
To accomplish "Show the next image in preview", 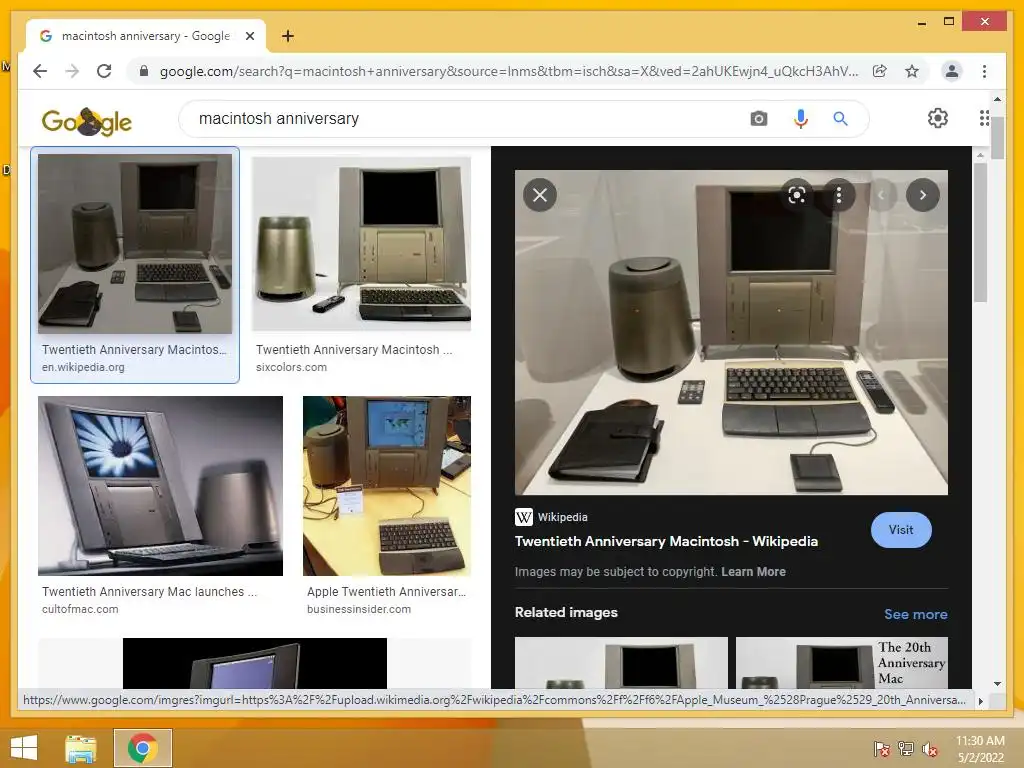I will click(923, 195).
